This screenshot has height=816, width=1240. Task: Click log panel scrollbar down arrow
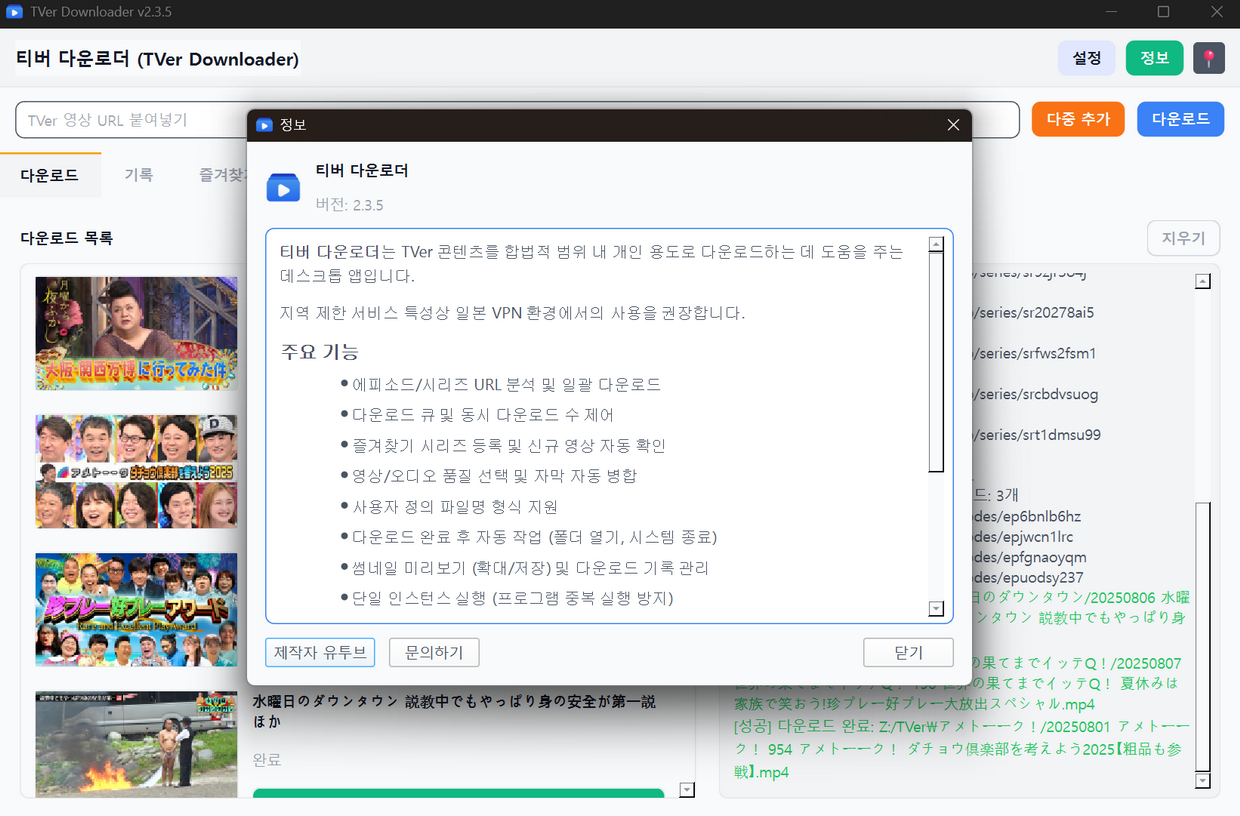point(1203,780)
